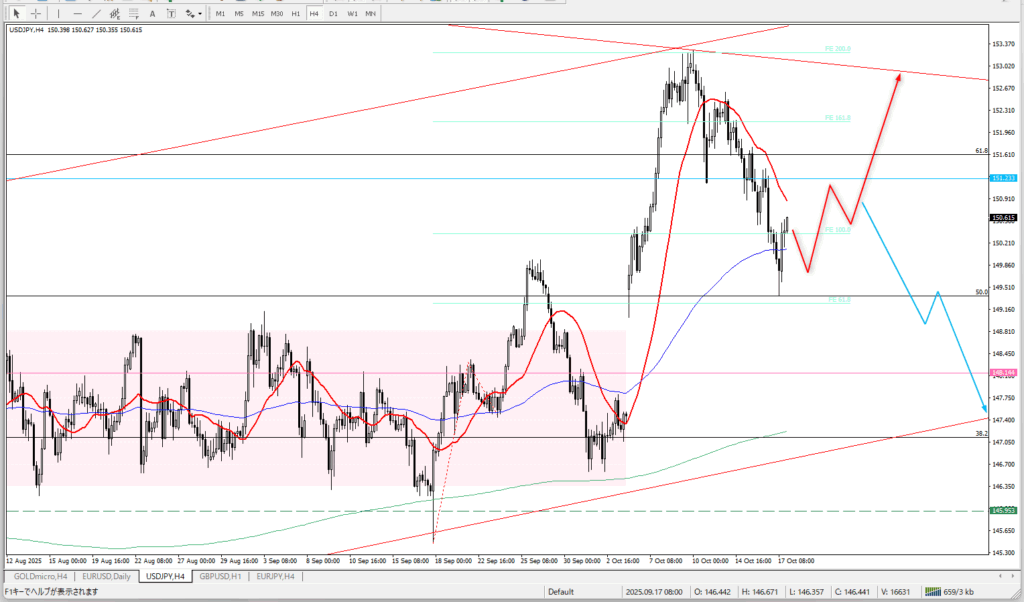Draw a vertical line on chart
The width and height of the screenshot is (1024, 602).
coord(59,13)
